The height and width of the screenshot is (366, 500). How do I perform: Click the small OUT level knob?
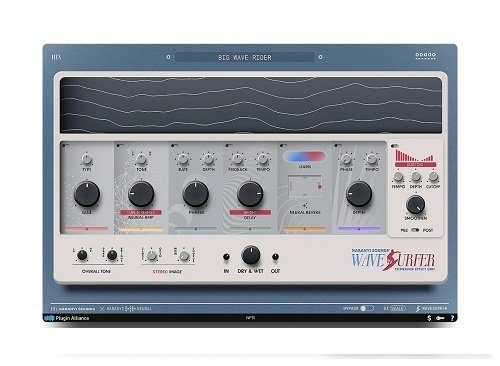pyautogui.click(x=275, y=257)
